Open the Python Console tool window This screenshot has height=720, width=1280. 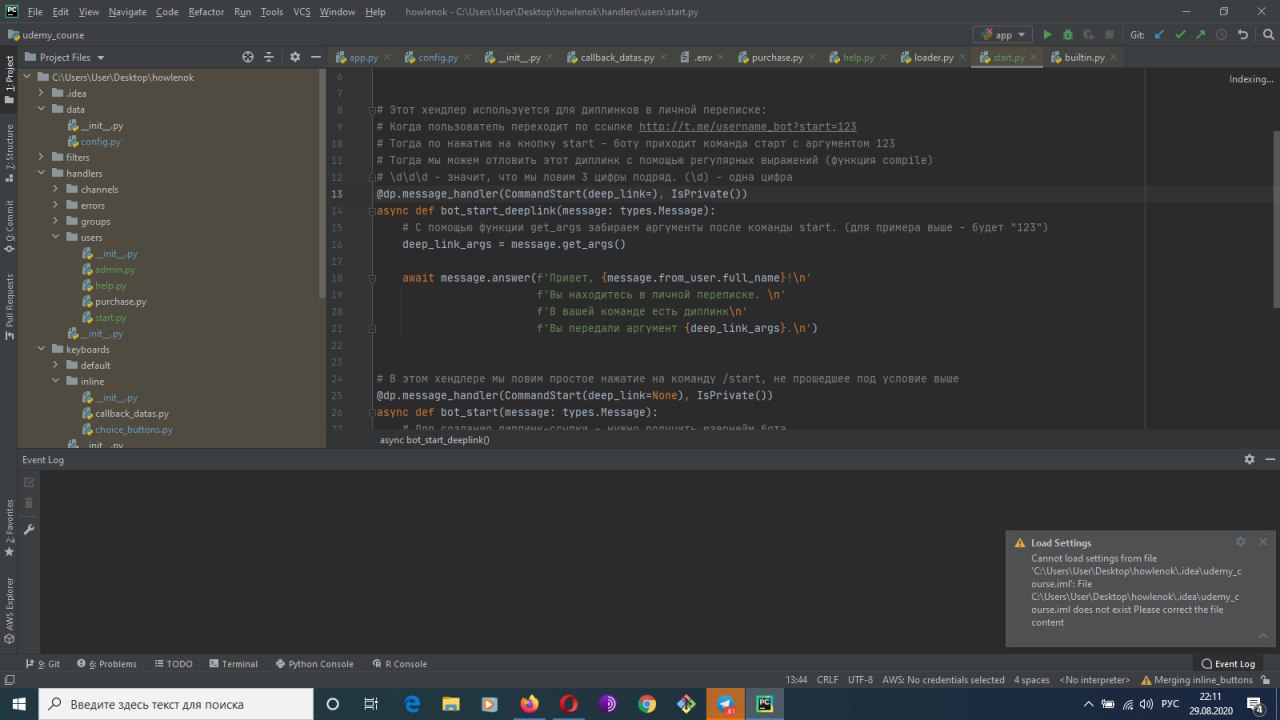314,664
